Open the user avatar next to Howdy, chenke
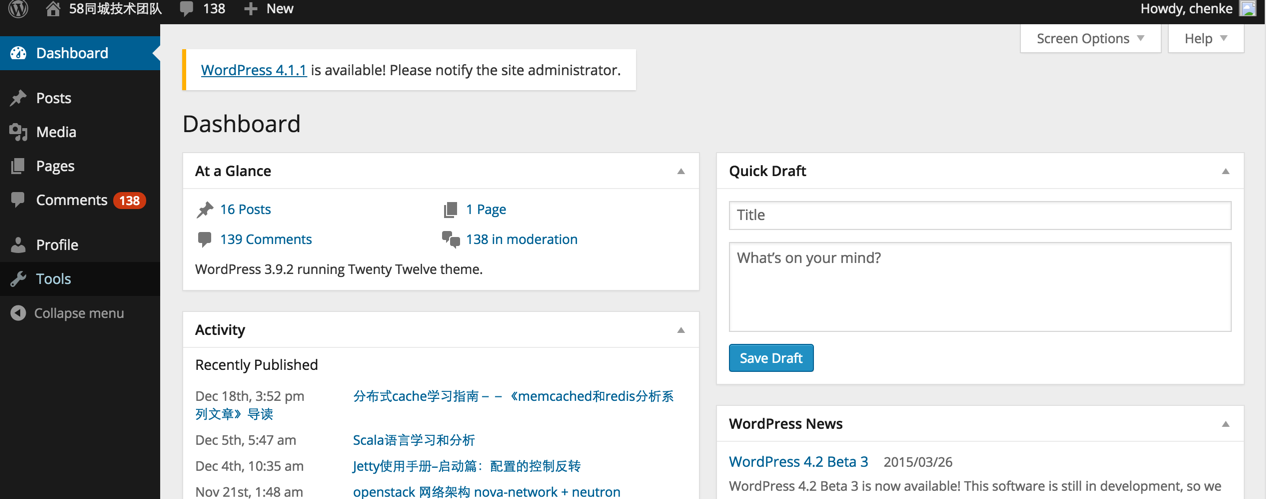Viewport: 1266px width, 499px height. point(1247,8)
